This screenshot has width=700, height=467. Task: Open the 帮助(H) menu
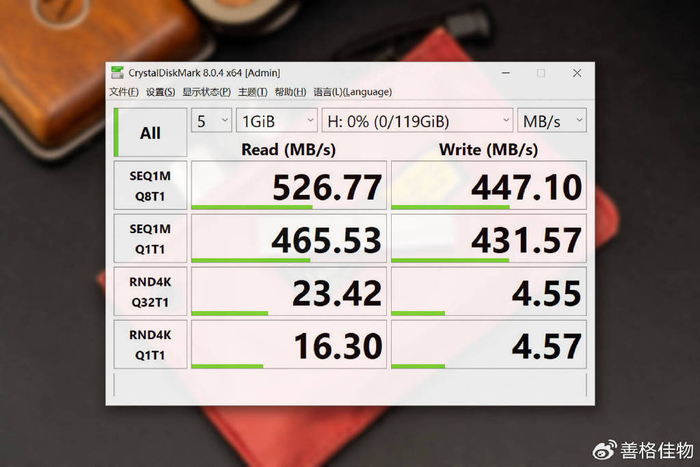[x=290, y=92]
